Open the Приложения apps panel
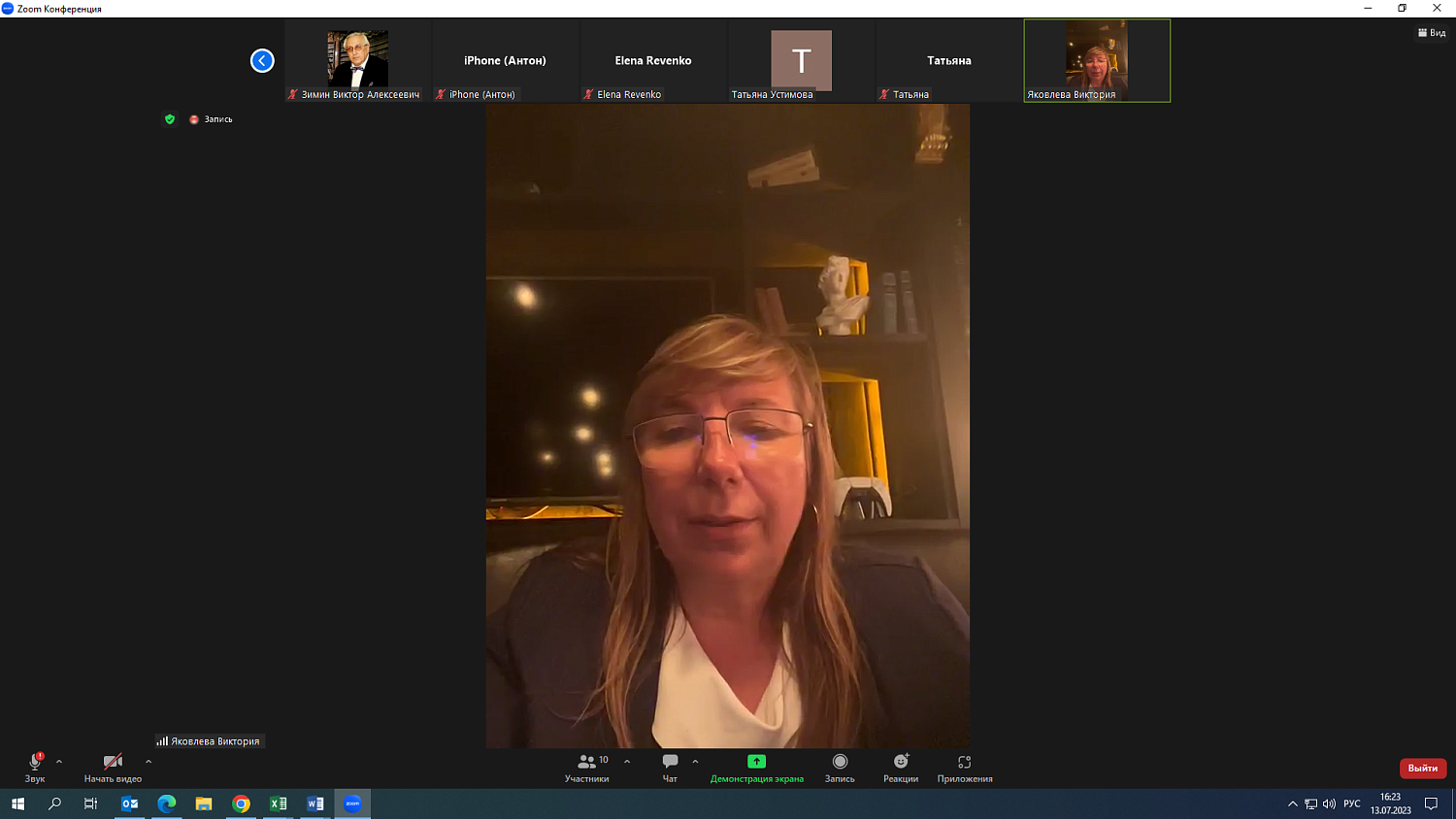 964,768
